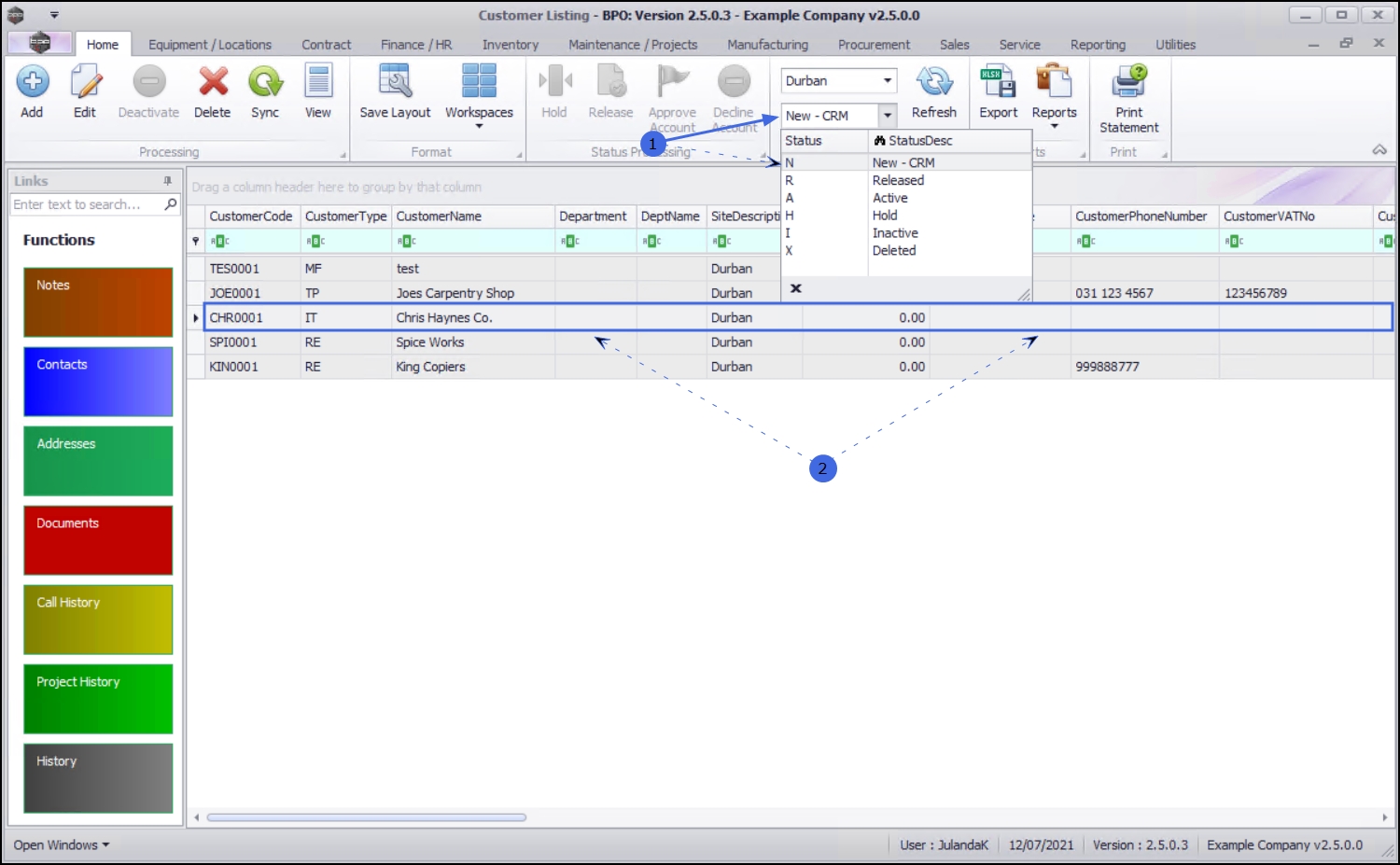
Task: Click the Save Layout icon
Action: coord(395,82)
